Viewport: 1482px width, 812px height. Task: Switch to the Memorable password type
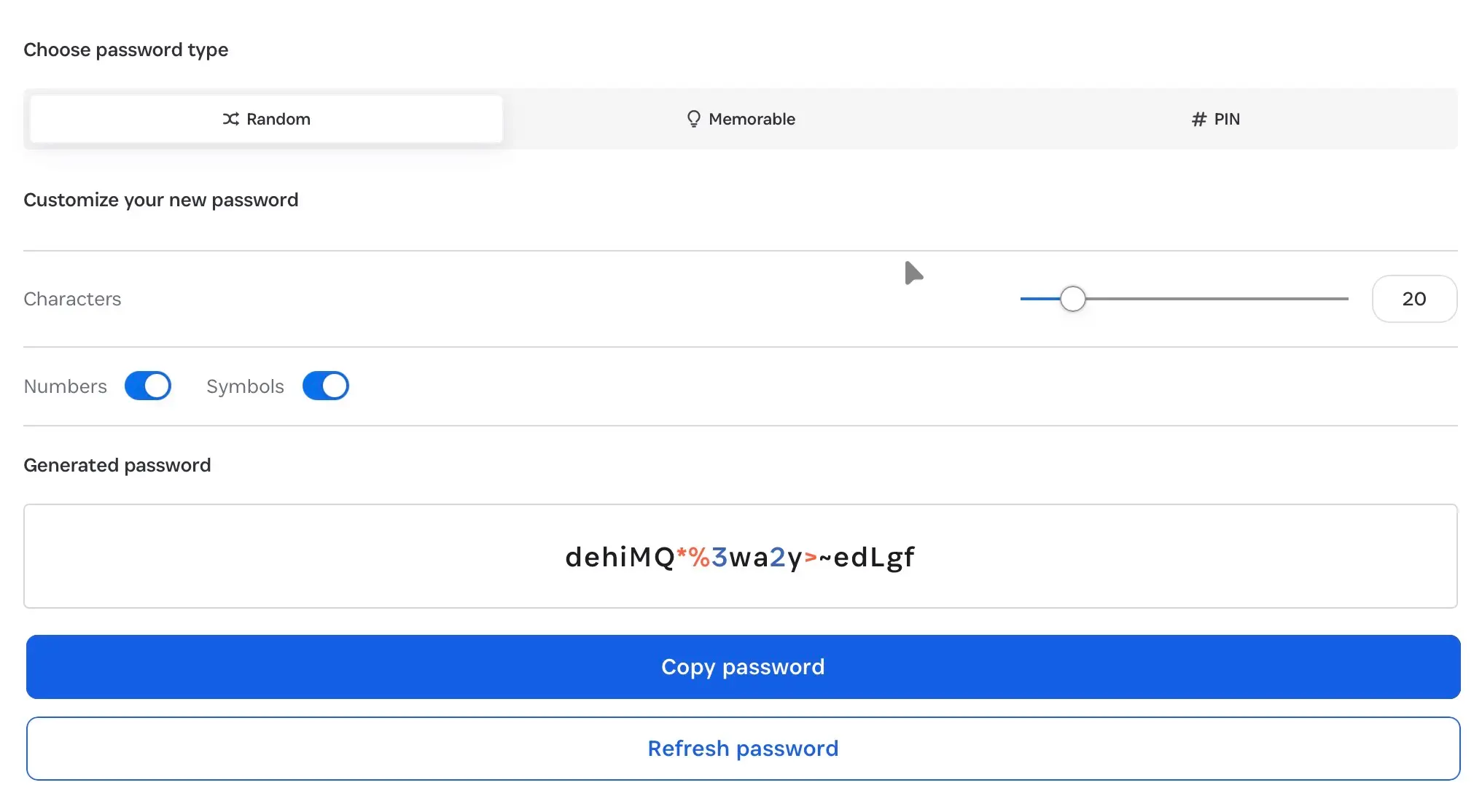pyautogui.click(x=740, y=119)
